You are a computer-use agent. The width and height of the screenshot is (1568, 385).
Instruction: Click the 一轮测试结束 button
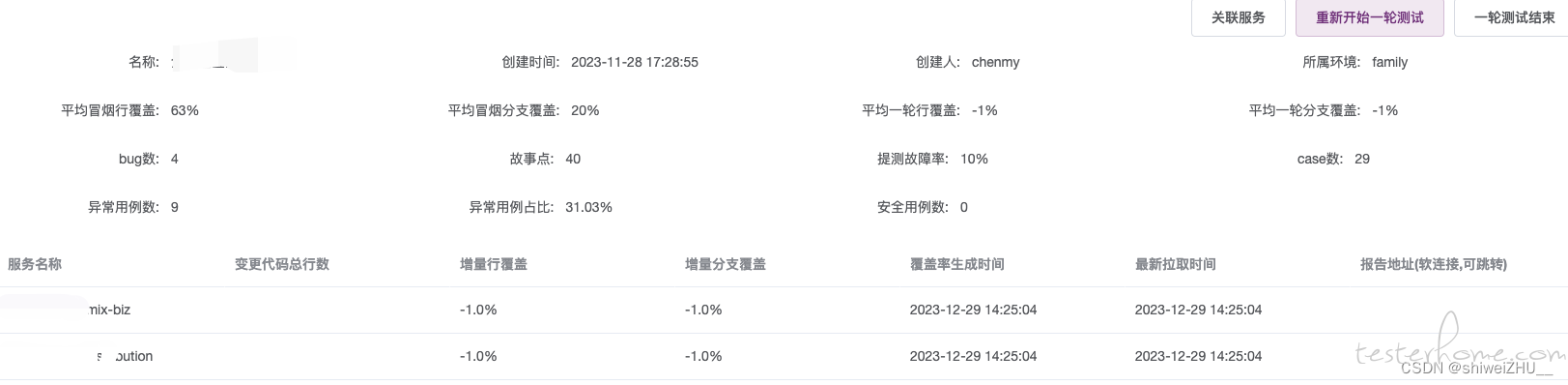[x=1513, y=17]
